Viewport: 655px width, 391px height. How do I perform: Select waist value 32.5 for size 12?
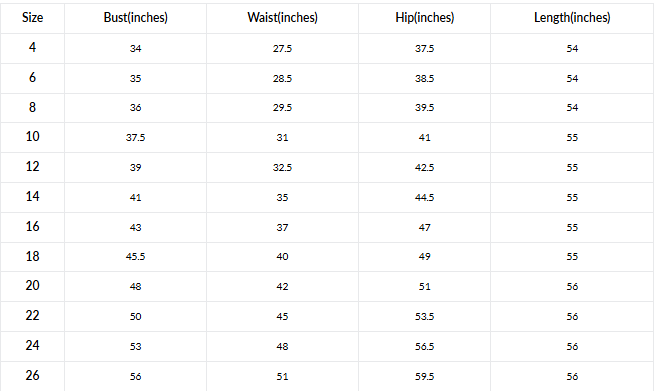tap(282, 168)
